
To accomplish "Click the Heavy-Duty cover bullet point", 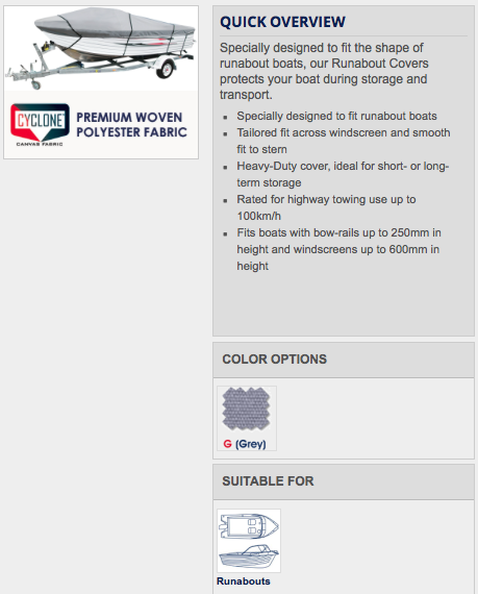I will 343,174.
